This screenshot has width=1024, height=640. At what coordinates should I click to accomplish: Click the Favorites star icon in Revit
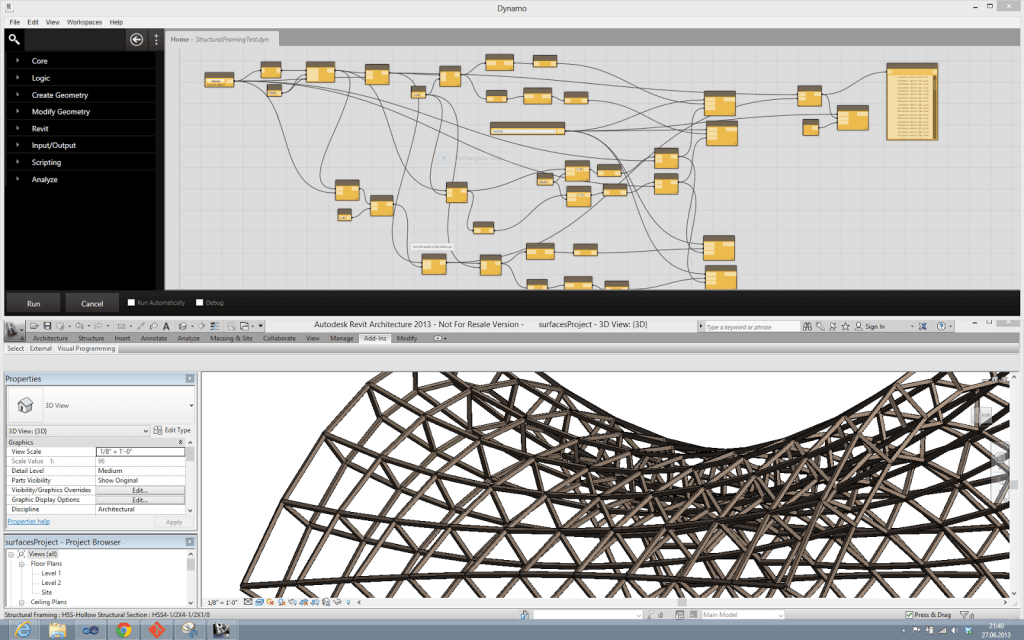[x=845, y=327]
